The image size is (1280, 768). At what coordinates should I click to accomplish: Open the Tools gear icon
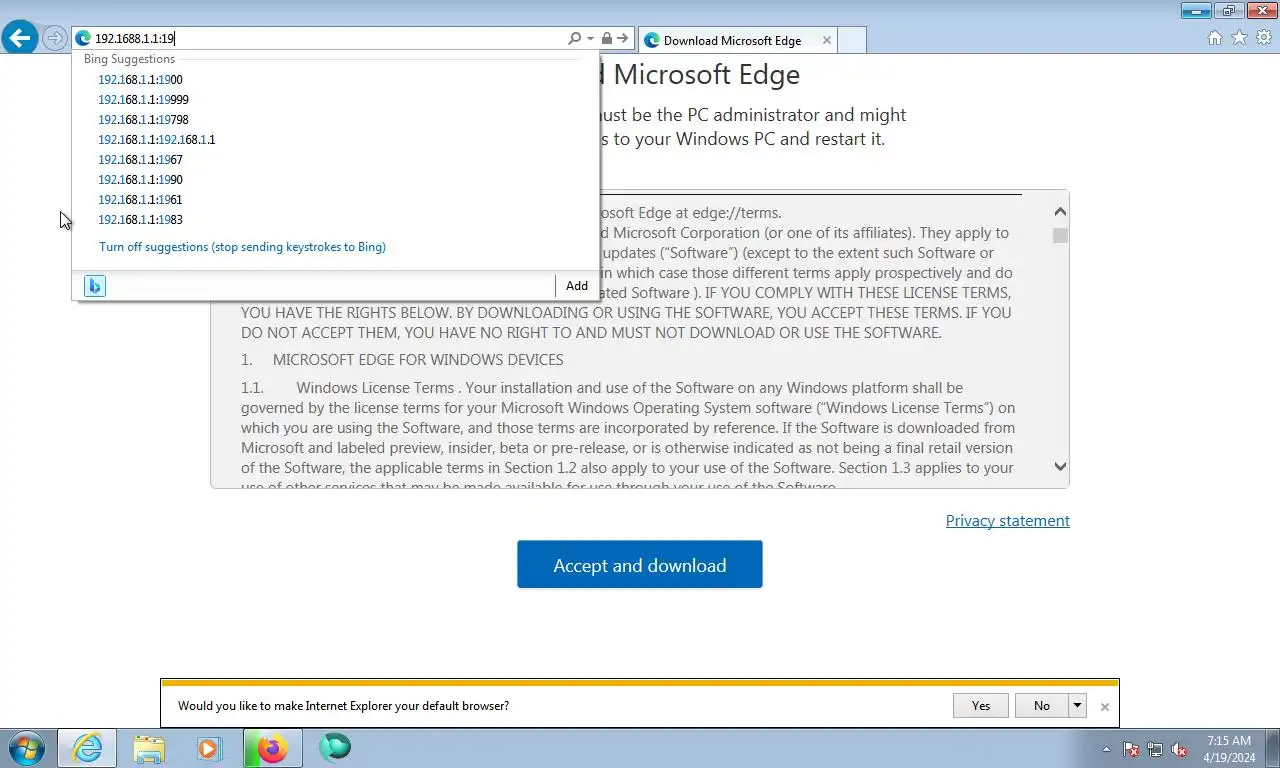click(x=1264, y=38)
